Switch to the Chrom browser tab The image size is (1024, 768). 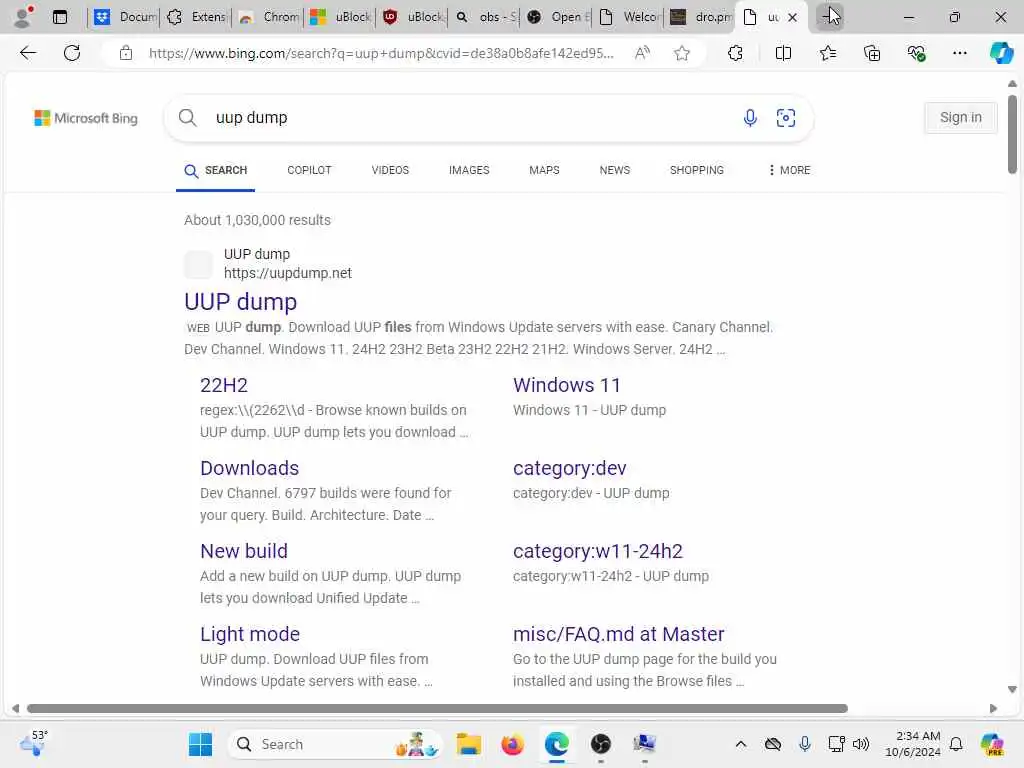268,17
